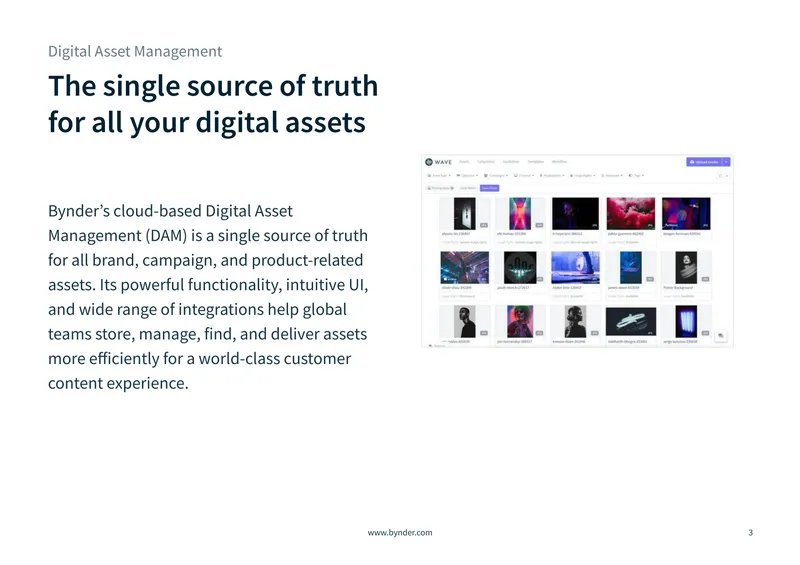This screenshot has width=800, height=565.
Task: Open the view options arrow at far right
Action: point(727,176)
